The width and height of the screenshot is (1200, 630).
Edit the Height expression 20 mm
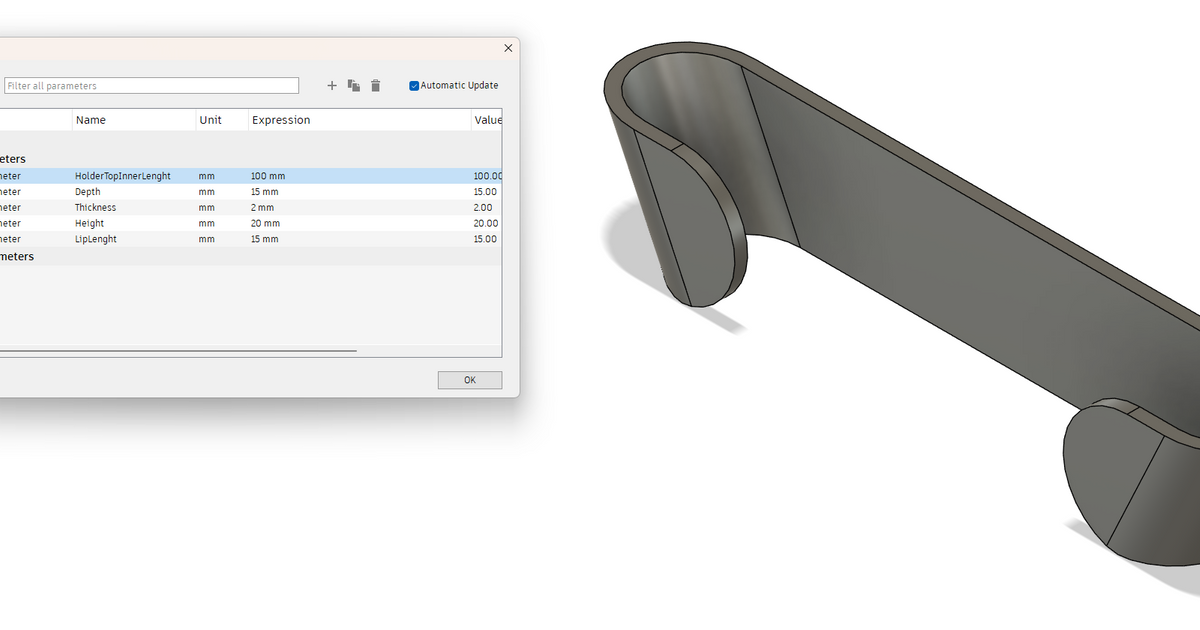pos(265,224)
